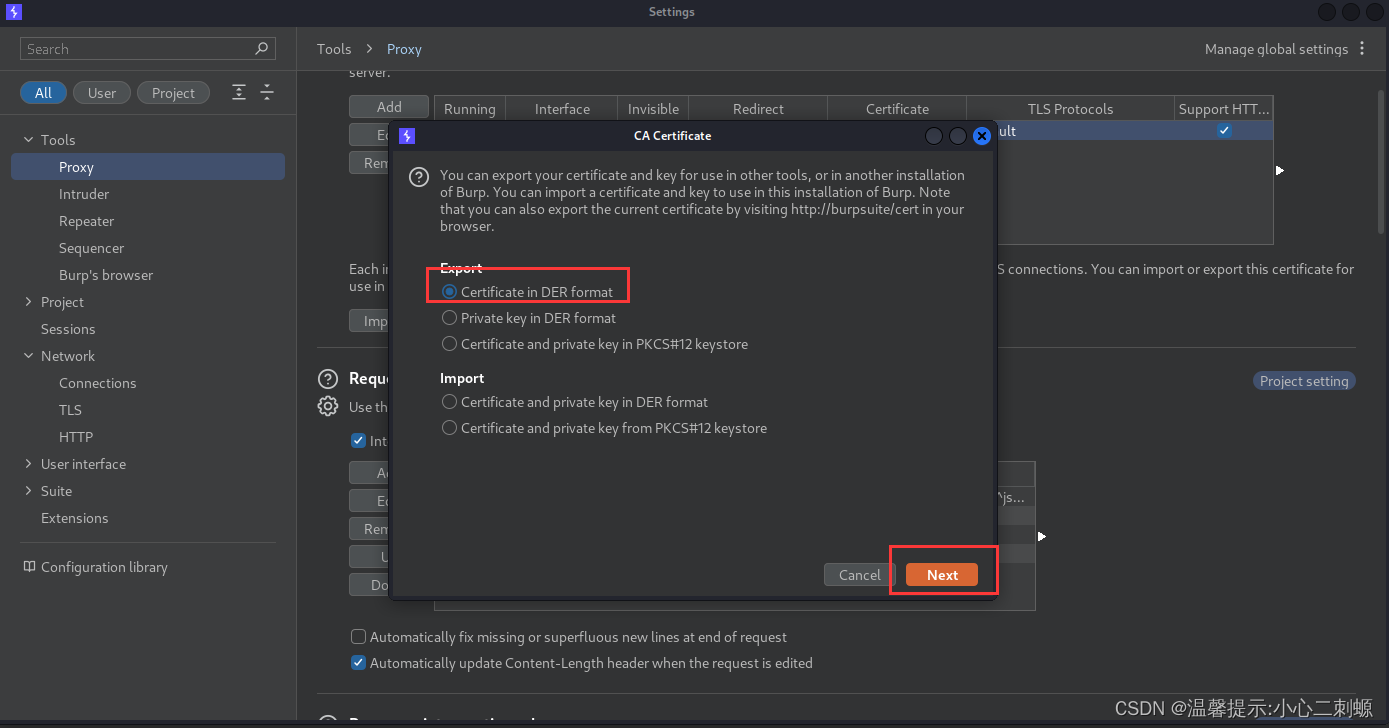Click the Invisible column header
Screen dimensions: 1389x728
pyautogui.click(x=654, y=109)
